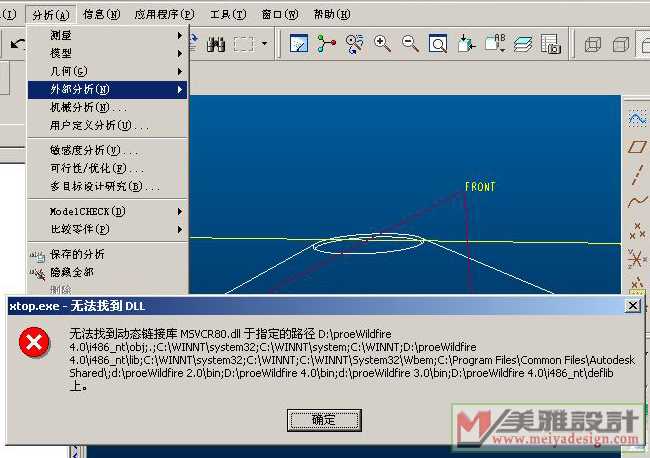Switch to Wireframe display icon
The image size is (650, 458).
coord(593,44)
